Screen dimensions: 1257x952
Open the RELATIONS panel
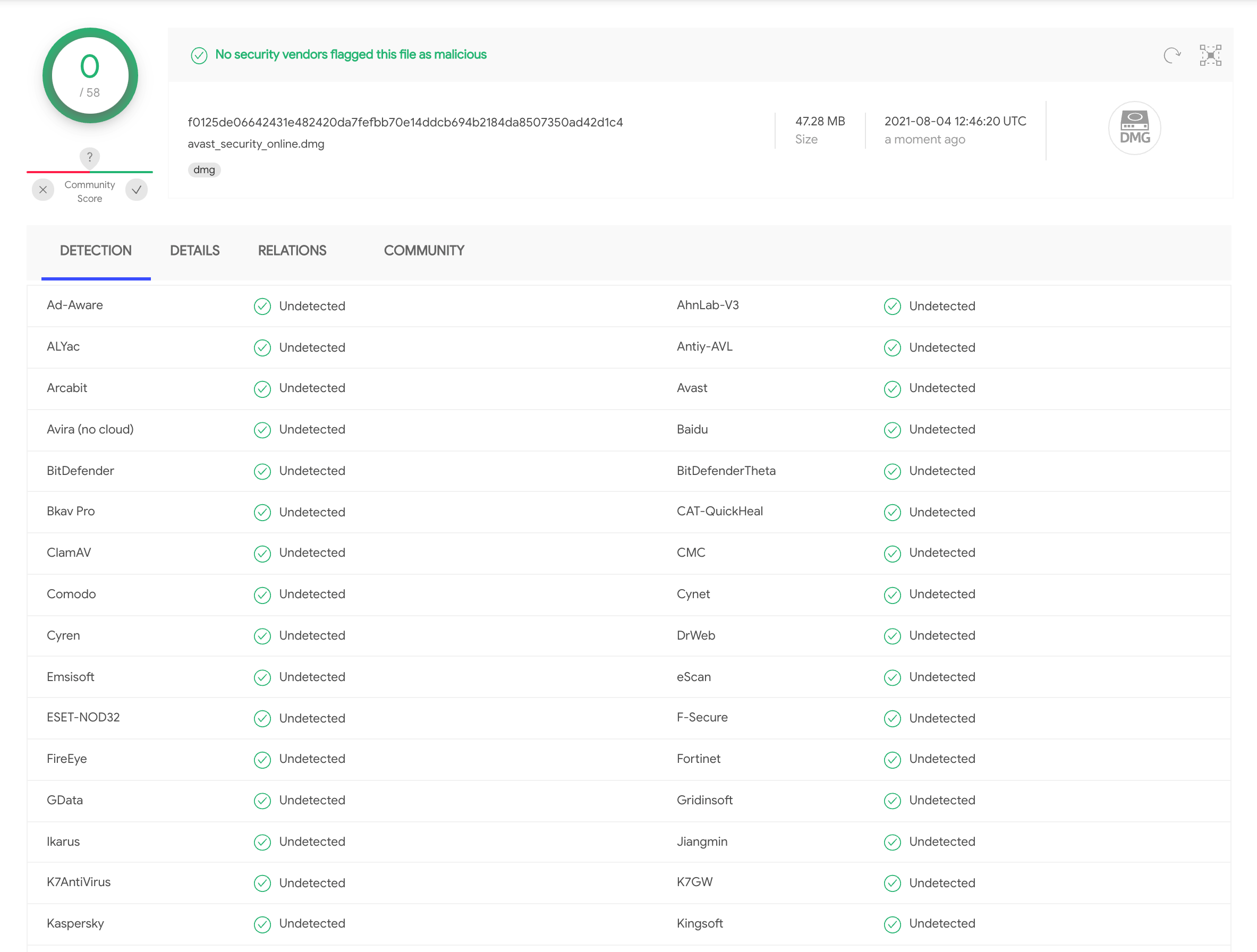click(x=291, y=251)
